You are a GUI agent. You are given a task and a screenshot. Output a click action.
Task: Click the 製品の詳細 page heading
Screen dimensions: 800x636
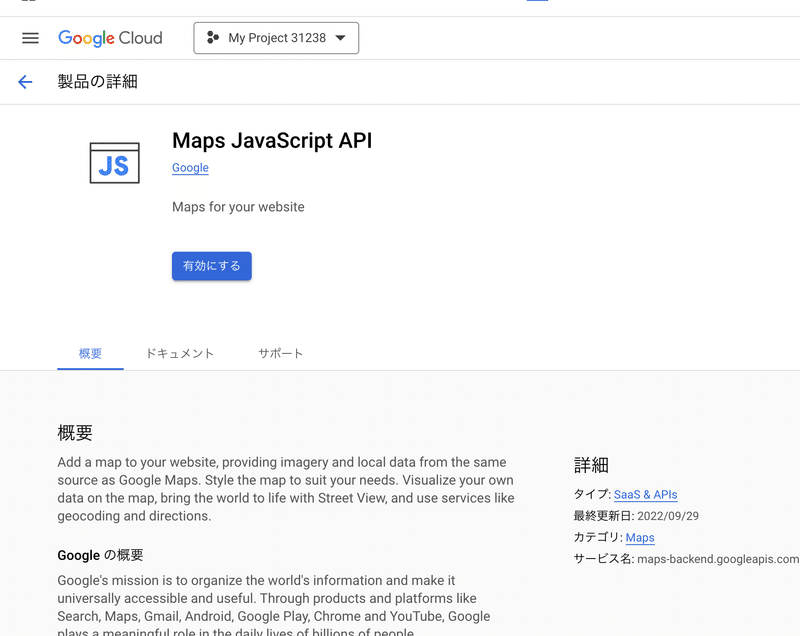[x=97, y=82]
